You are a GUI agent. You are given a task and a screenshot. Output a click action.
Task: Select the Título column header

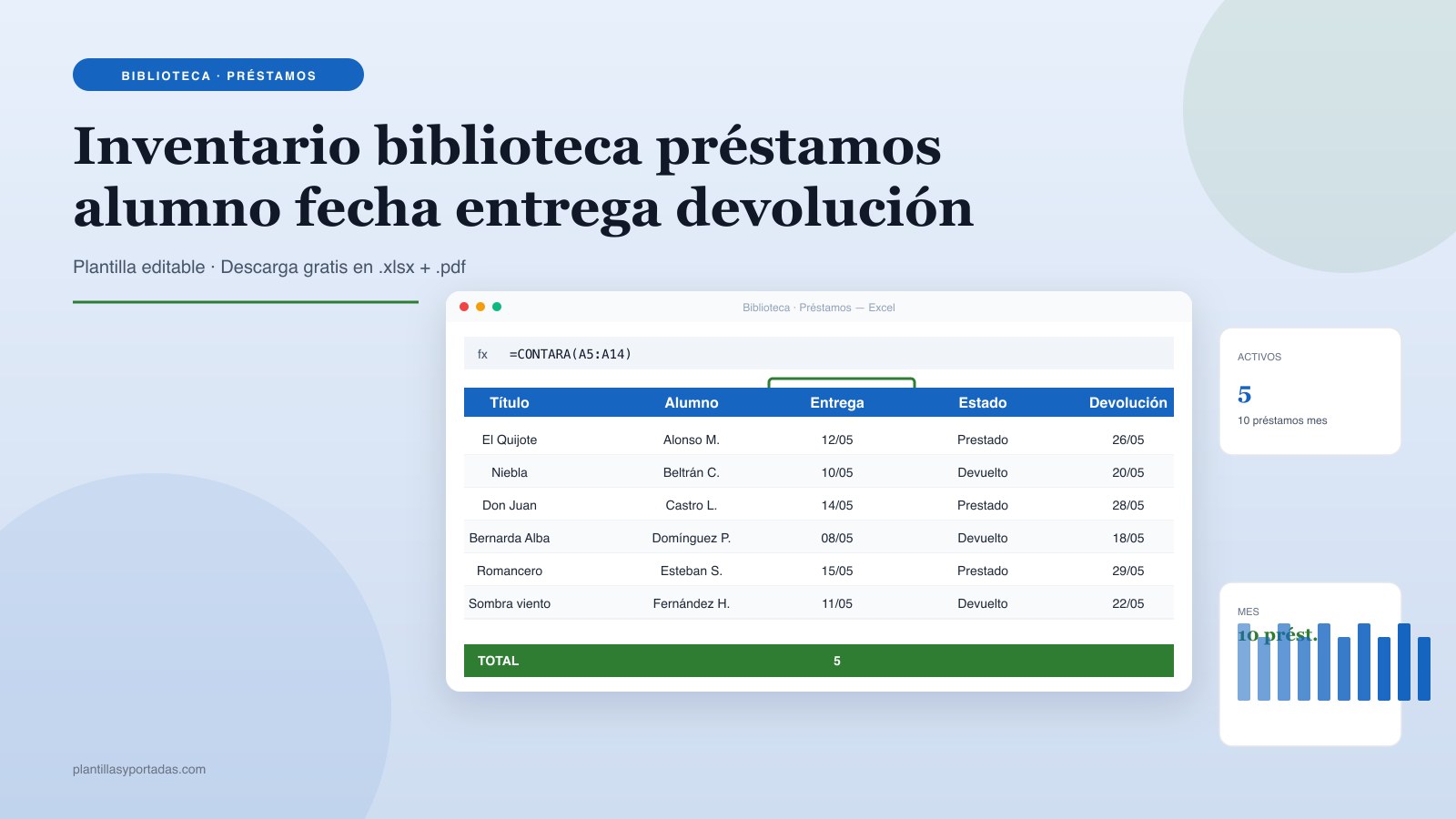510,402
